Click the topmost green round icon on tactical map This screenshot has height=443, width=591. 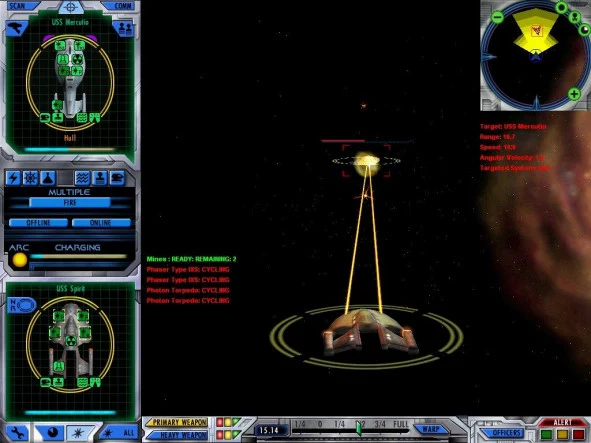point(562,7)
